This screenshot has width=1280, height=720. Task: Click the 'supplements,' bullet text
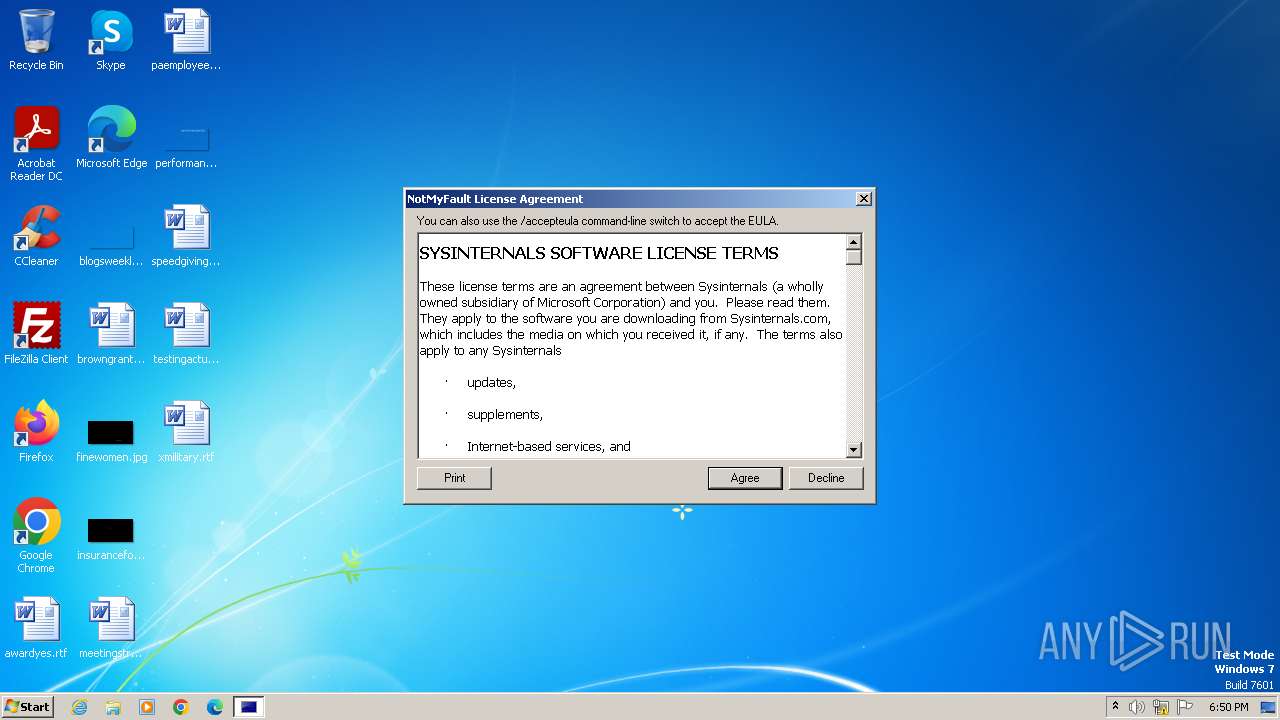505,415
